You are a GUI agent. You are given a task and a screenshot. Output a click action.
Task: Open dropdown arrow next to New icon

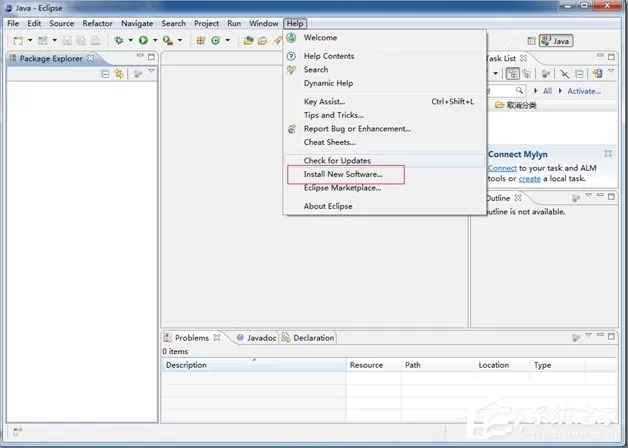click(30, 40)
